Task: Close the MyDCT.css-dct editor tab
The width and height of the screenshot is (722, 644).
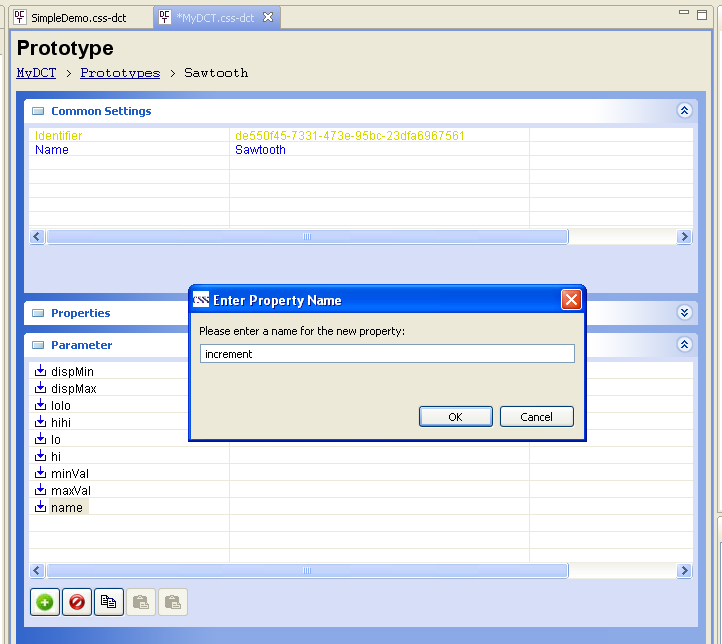Action: (267, 18)
